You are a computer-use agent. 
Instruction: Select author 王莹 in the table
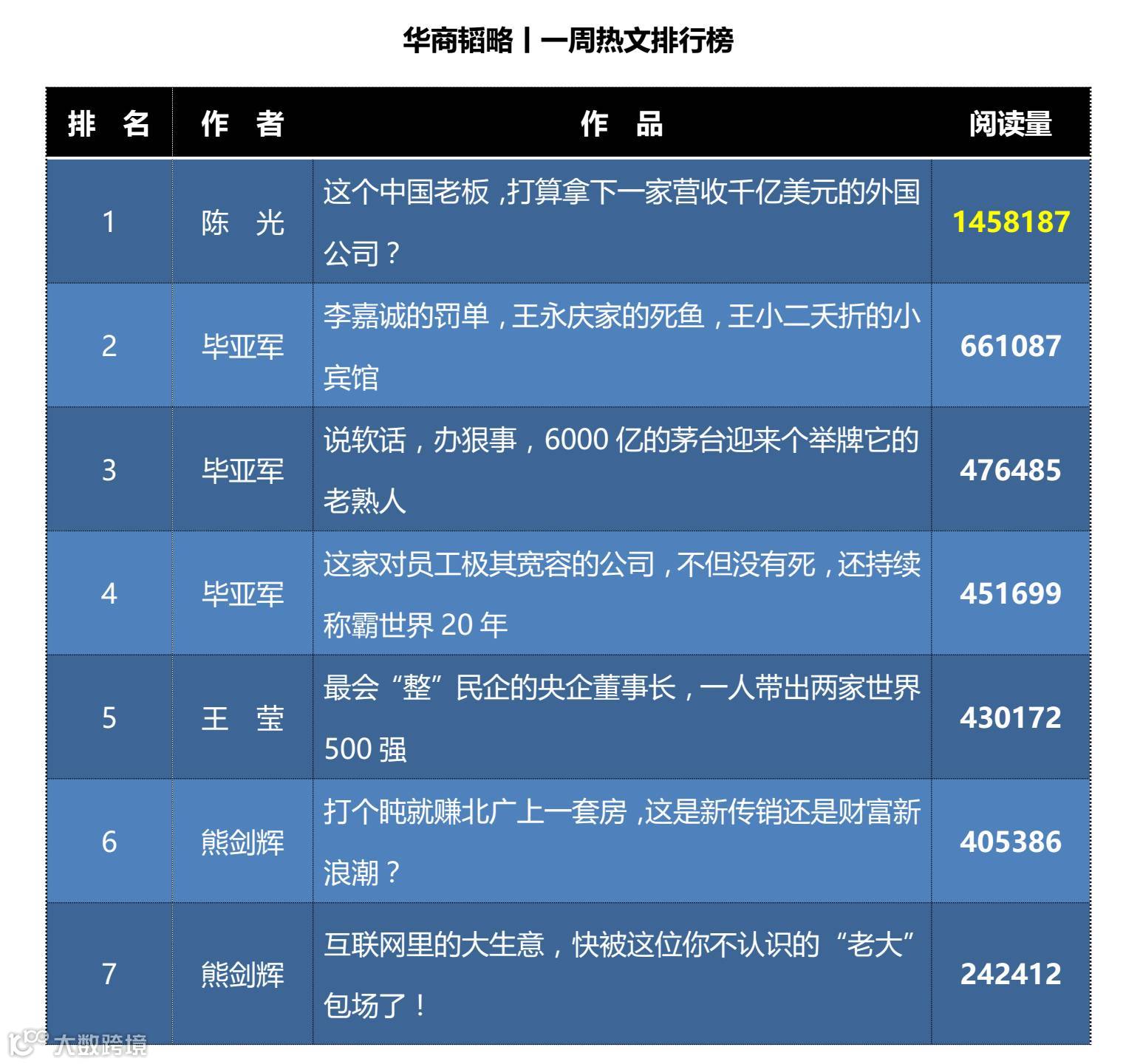(x=242, y=717)
